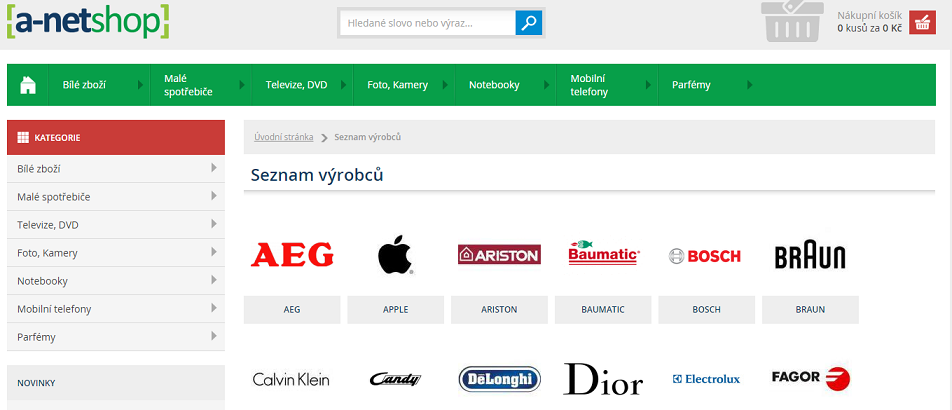Click the Apple brand logo

coord(395,255)
